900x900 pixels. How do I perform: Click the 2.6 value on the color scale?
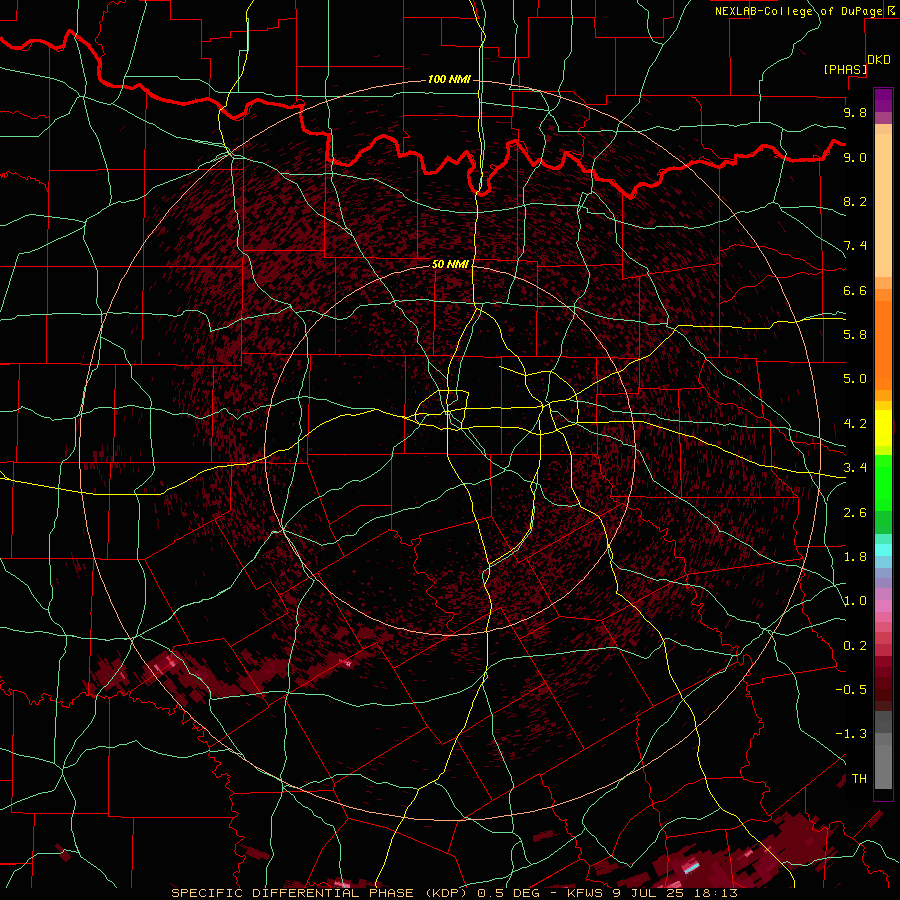point(855,513)
